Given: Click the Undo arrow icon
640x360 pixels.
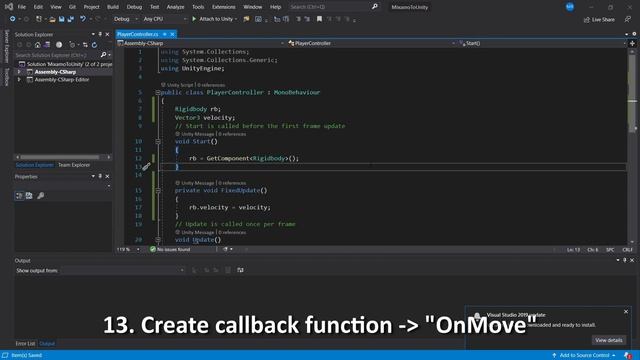Looking at the screenshot, I should [x=83, y=19].
